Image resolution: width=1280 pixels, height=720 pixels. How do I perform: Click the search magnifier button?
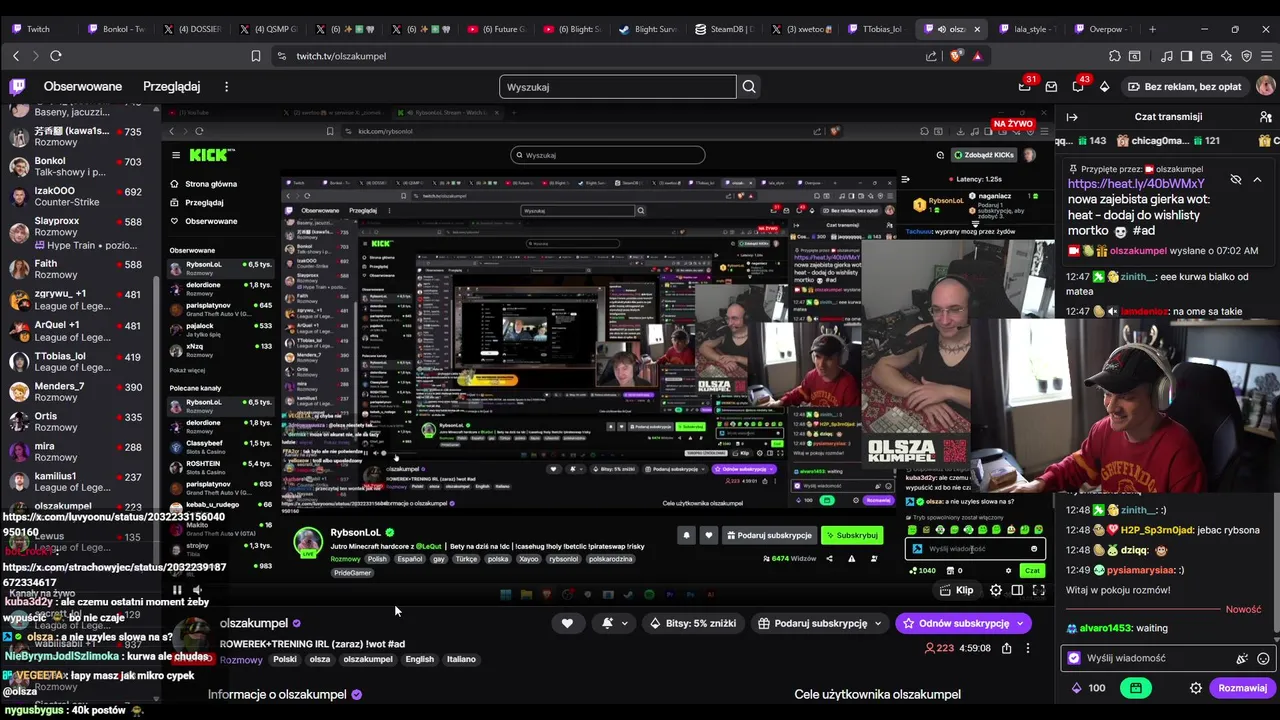click(748, 87)
